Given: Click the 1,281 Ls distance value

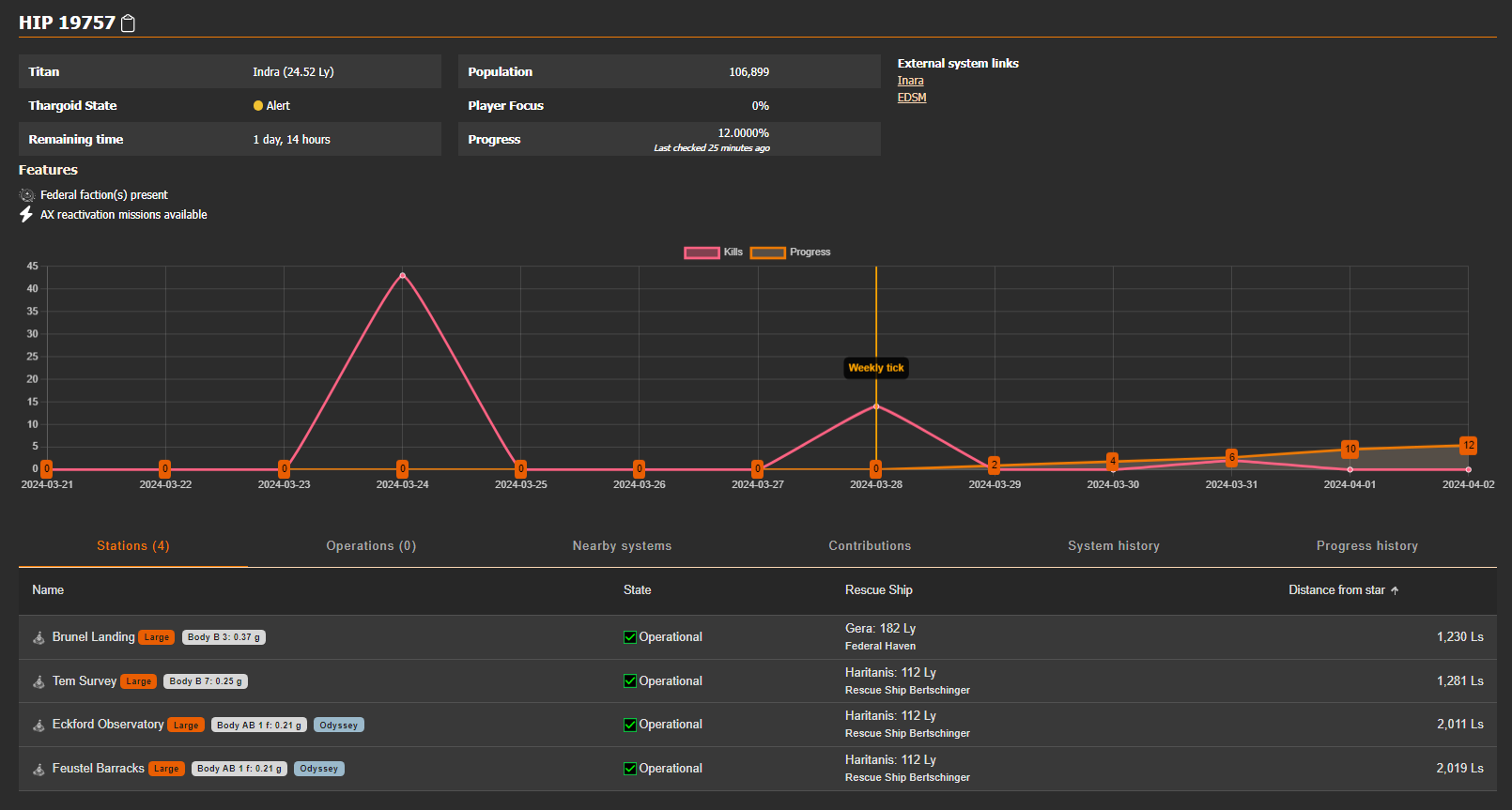Looking at the screenshot, I should click(1459, 681).
